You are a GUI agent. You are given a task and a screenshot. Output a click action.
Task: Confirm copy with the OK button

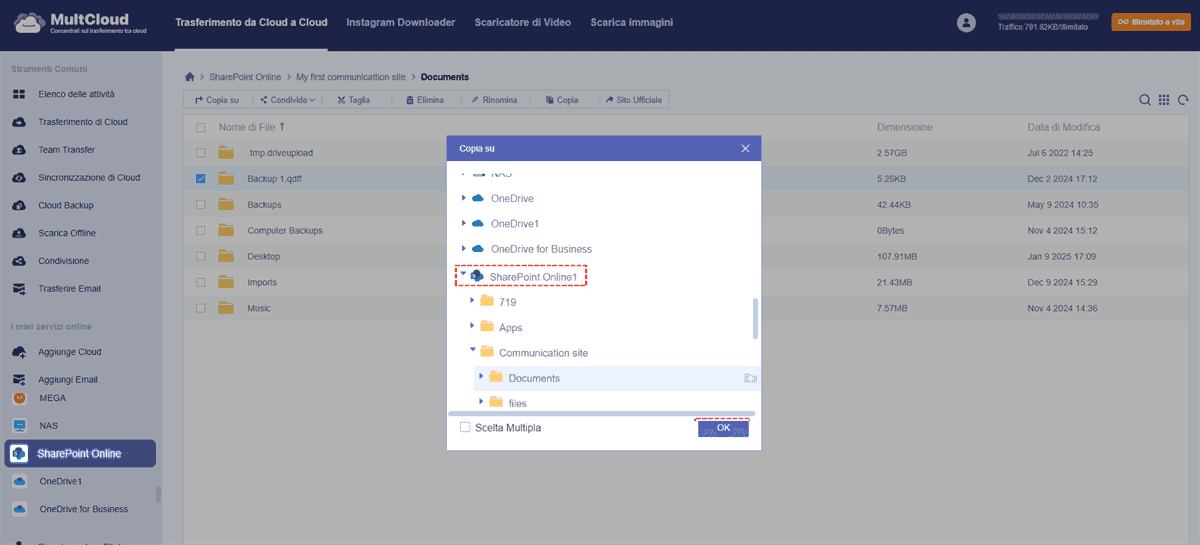point(723,428)
